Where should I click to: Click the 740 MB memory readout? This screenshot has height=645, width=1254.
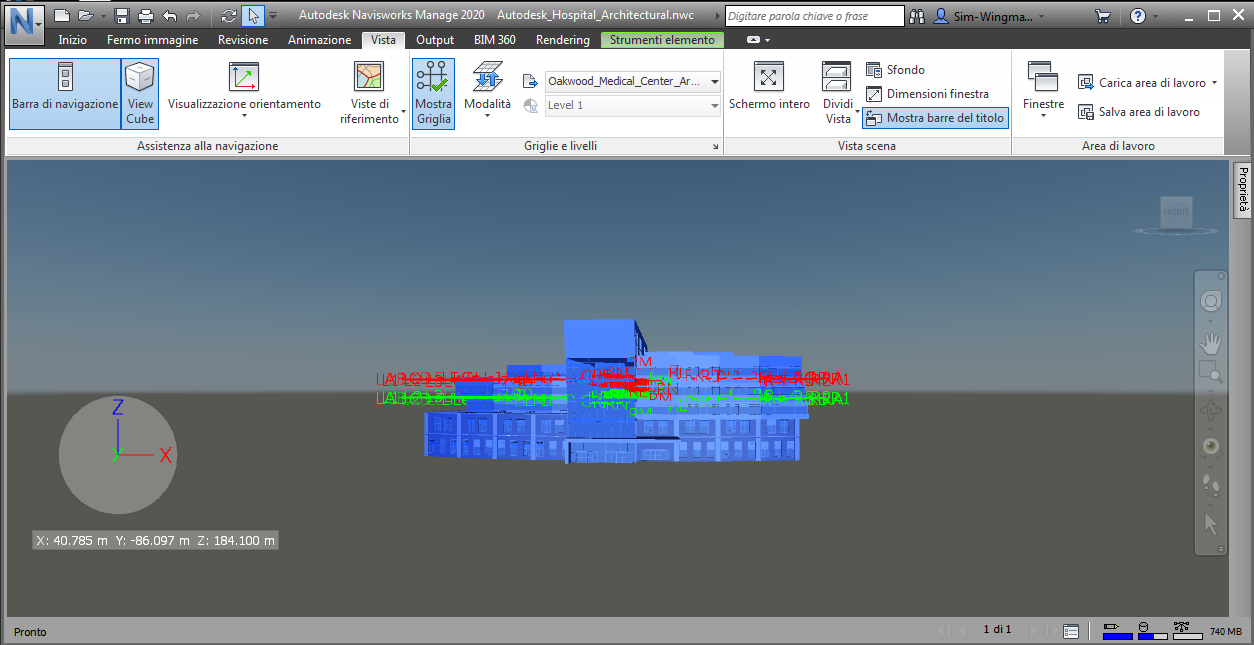point(1225,632)
